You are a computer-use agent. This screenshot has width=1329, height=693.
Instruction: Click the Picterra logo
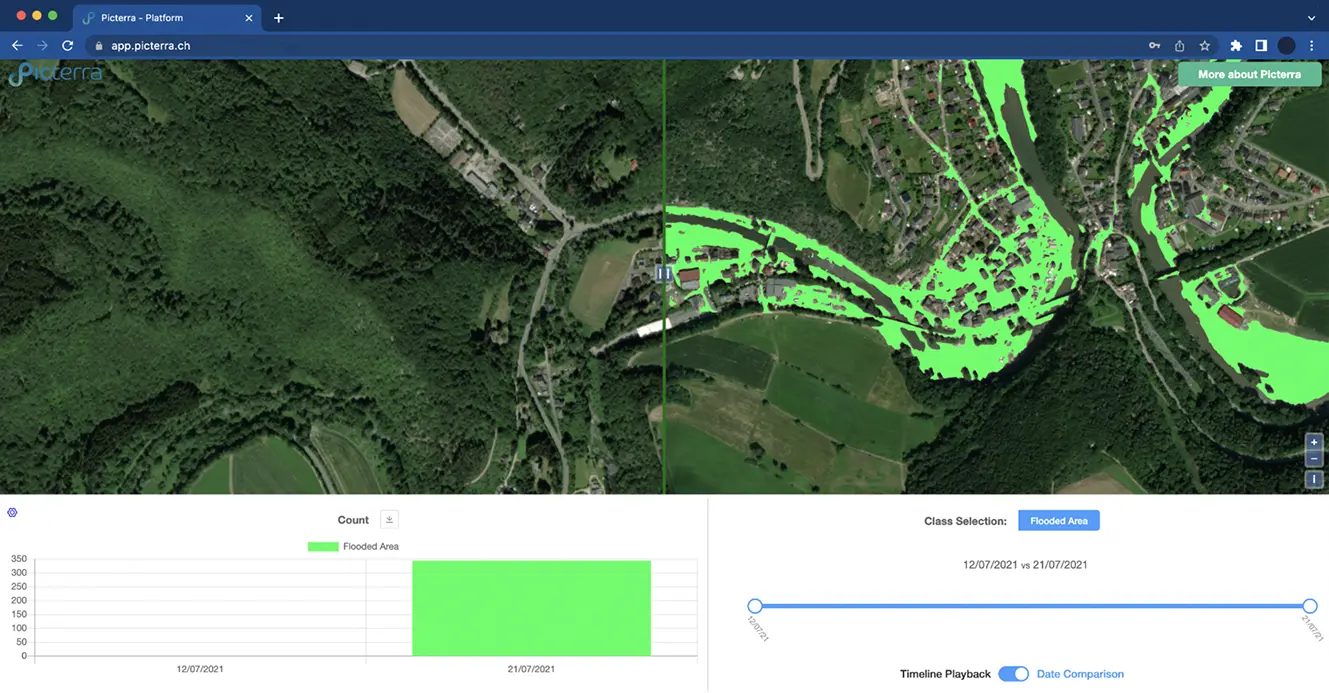point(55,74)
